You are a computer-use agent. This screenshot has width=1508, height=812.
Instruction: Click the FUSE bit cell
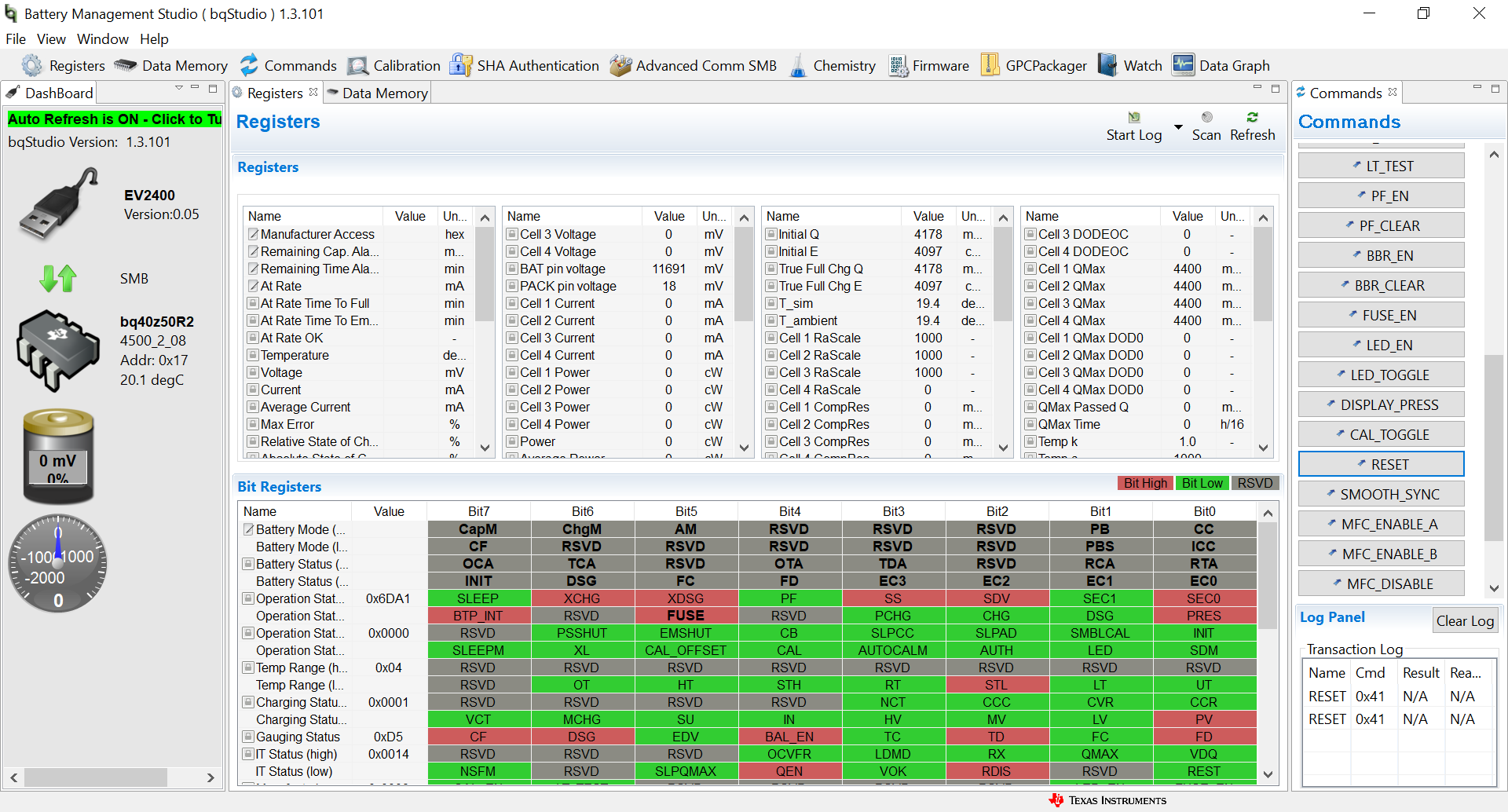685,616
